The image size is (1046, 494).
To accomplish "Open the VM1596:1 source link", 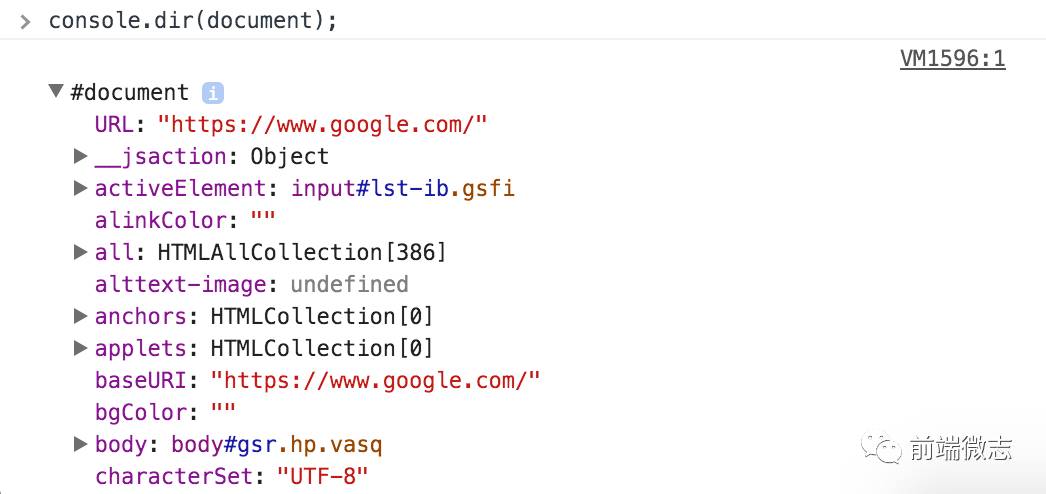I will (x=953, y=59).
